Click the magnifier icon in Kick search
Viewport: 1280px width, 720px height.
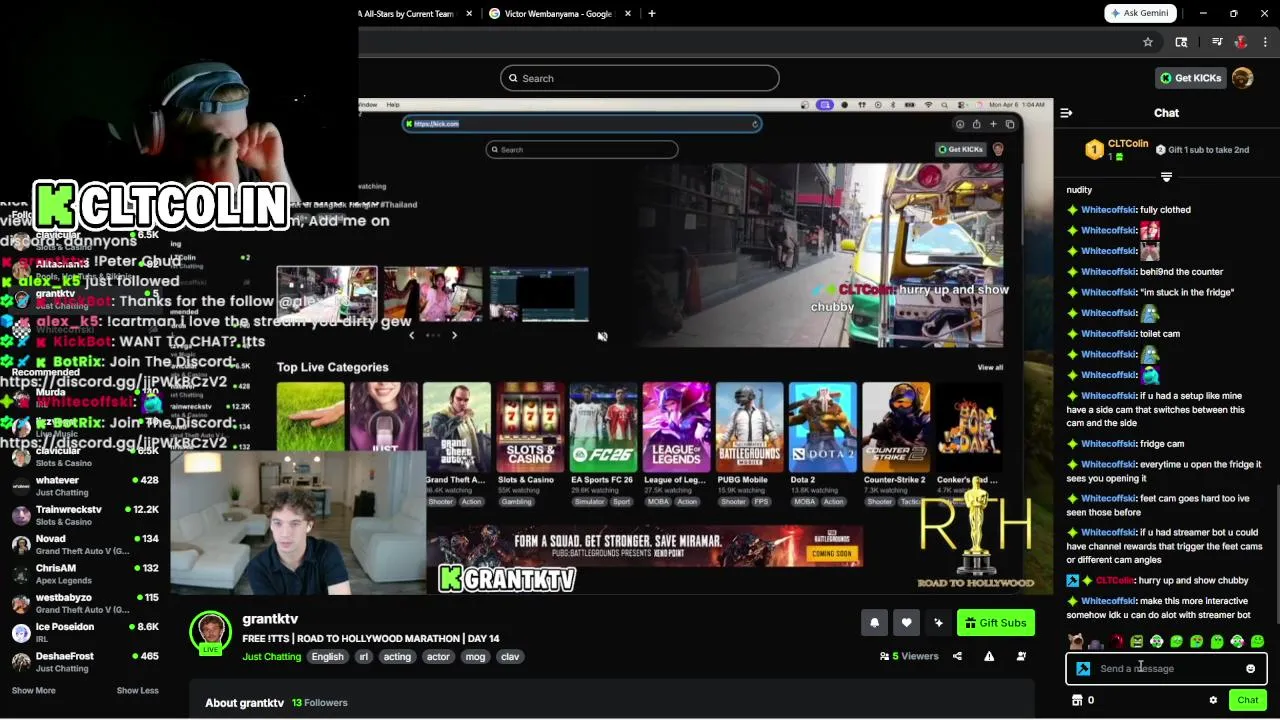coord(513,78)
